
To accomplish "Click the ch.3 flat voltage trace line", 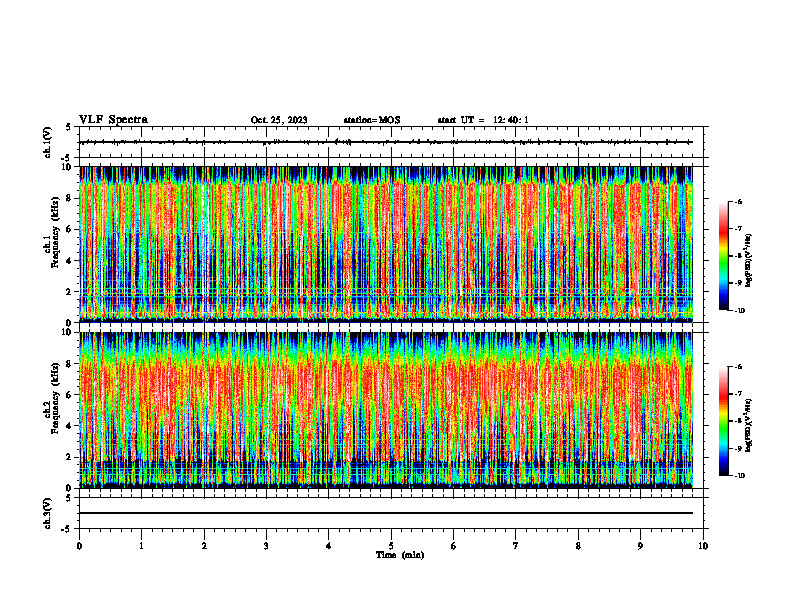I will [x=386, y=513].
